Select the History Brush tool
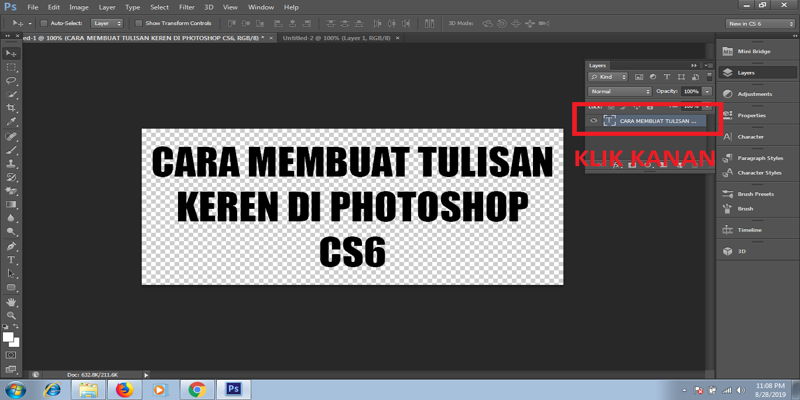The image size is (800, 400). pos(11,178)
